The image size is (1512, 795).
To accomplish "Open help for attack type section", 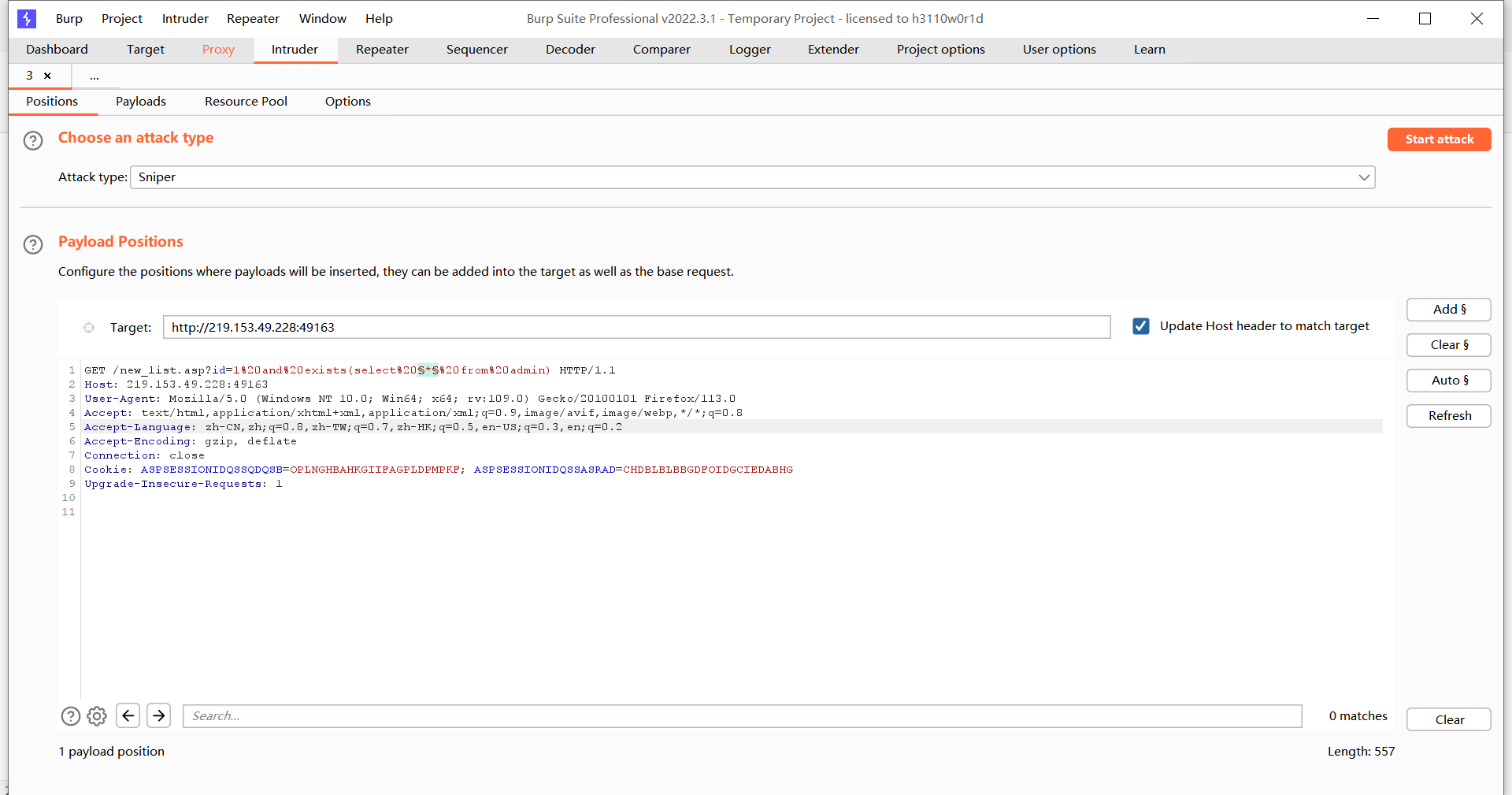I will point(33,141).
